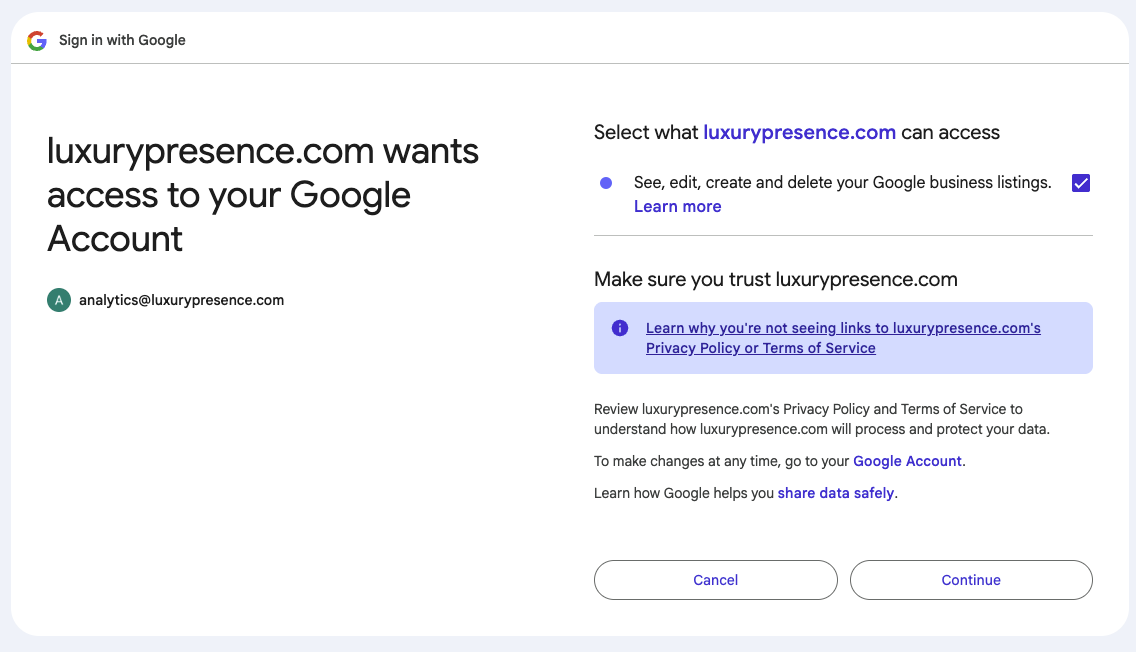
Task: Follow the share data safely link
Action: (835, 493)
